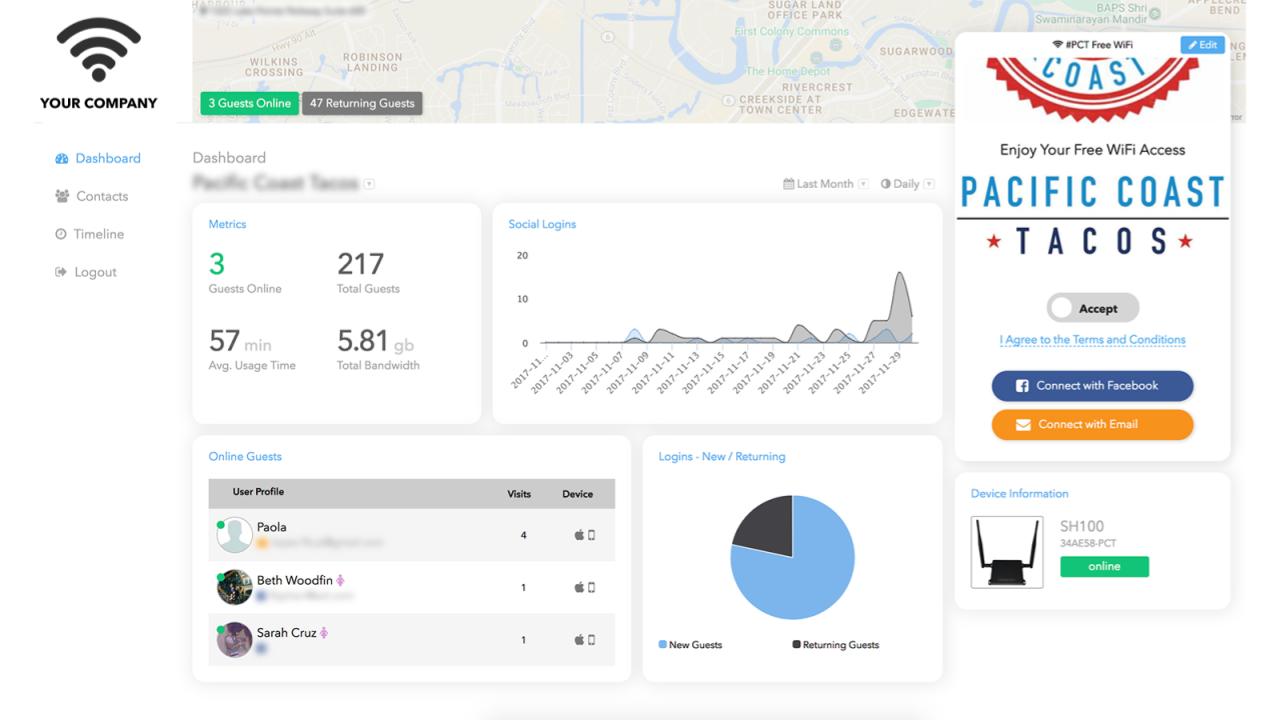Click the online status button for SH100
Viewport: 1280px width, 720px height.
1104,566
